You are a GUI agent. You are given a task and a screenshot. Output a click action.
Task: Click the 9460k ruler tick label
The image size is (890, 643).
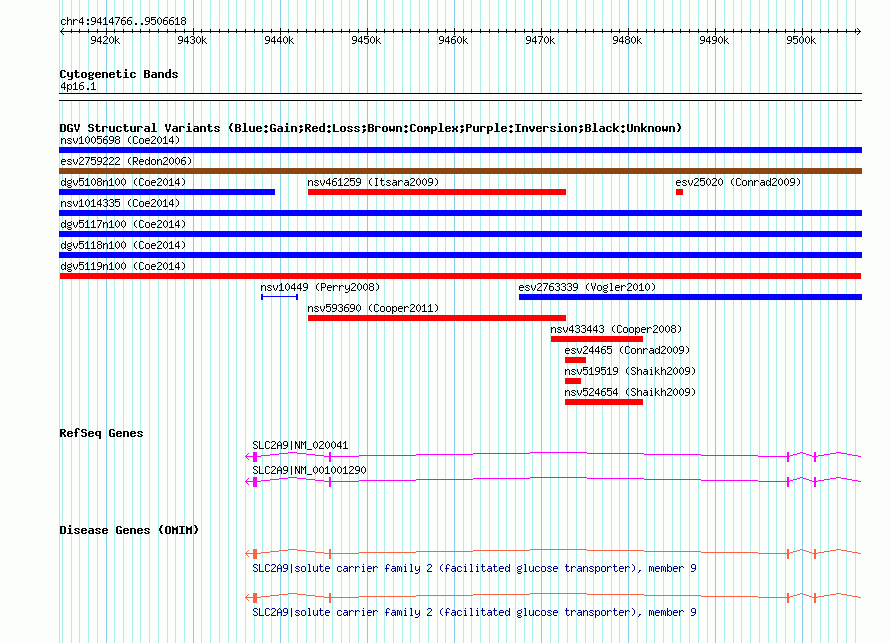coord(453,40)
